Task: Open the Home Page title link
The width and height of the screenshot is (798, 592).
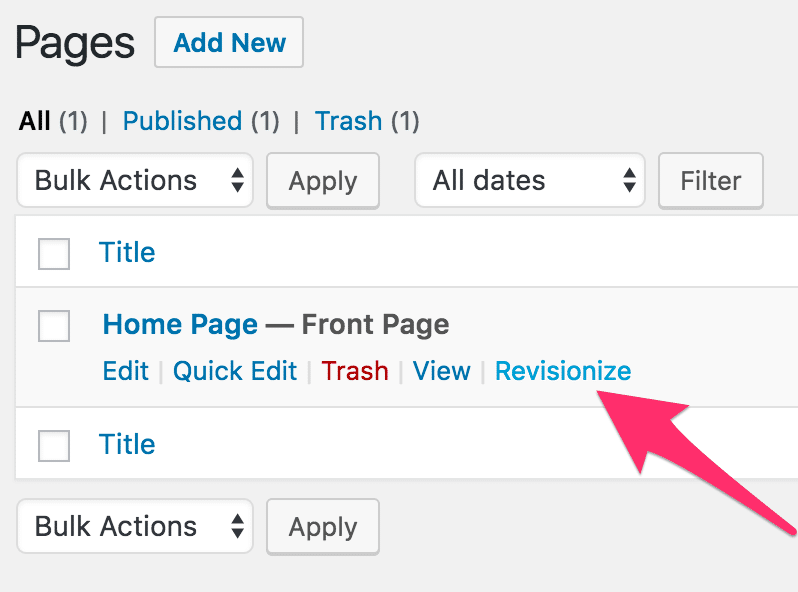Action: (180, 324)
